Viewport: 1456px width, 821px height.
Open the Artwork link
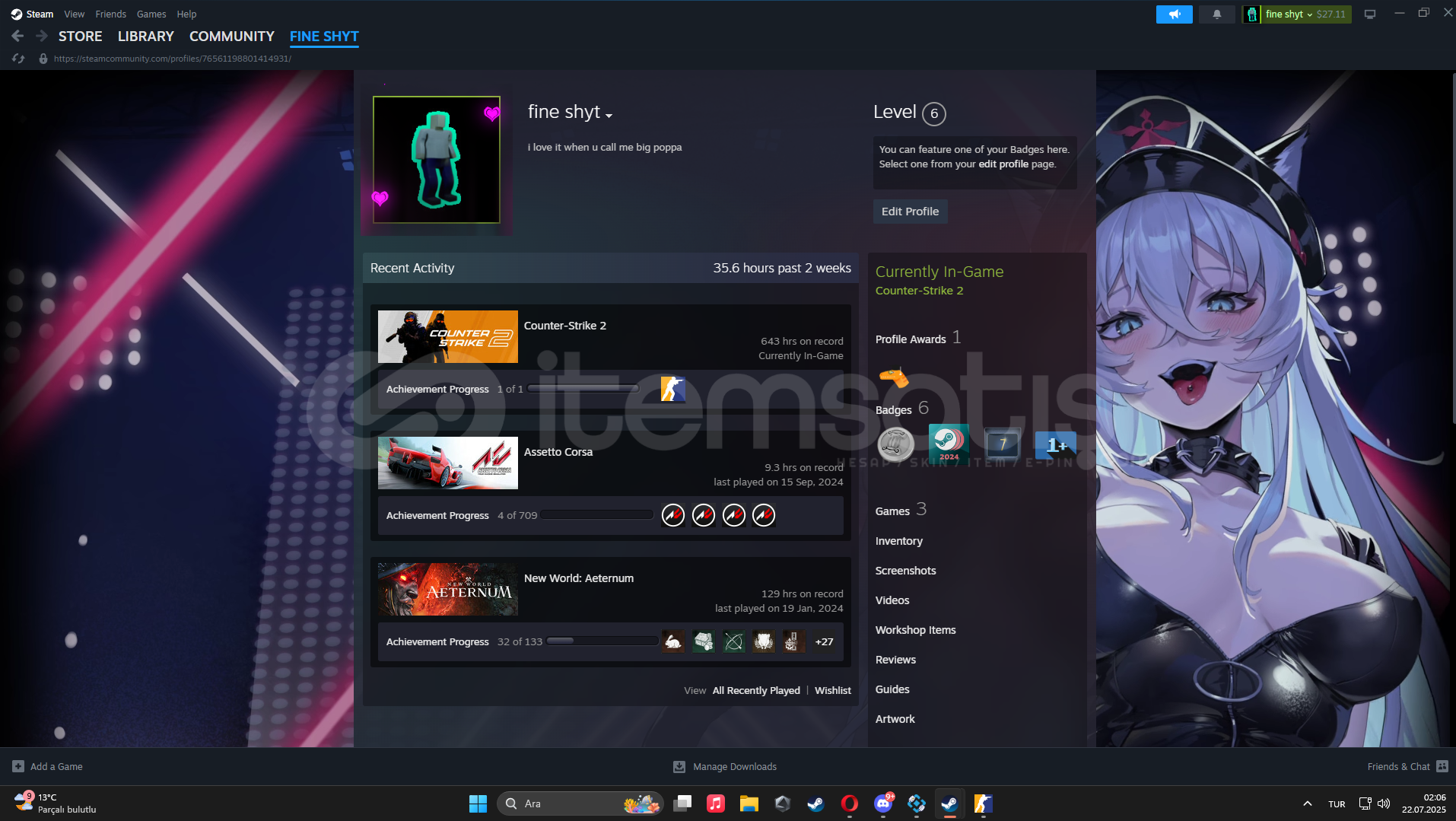[x=895, y=719]
